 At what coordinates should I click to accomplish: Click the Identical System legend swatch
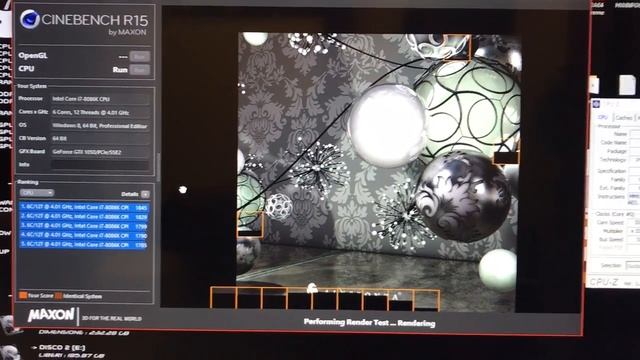[x=58, y=296]
